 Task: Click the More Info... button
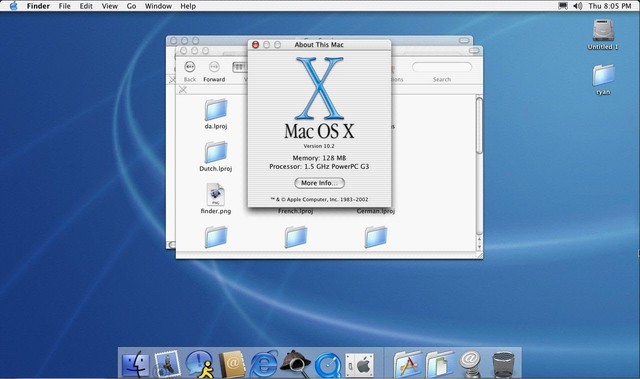[x=319, y=183]
